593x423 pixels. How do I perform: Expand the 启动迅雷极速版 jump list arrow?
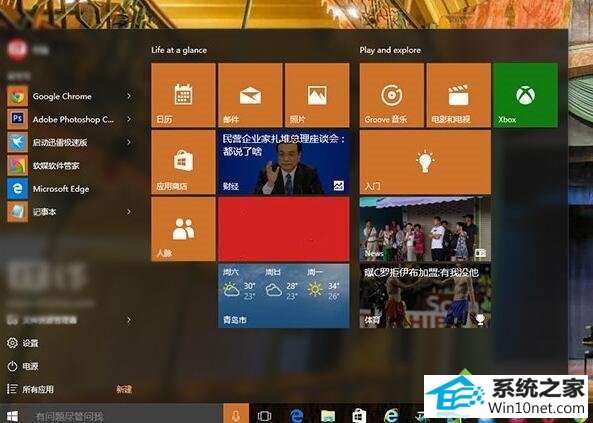click(x=129, y=142)
